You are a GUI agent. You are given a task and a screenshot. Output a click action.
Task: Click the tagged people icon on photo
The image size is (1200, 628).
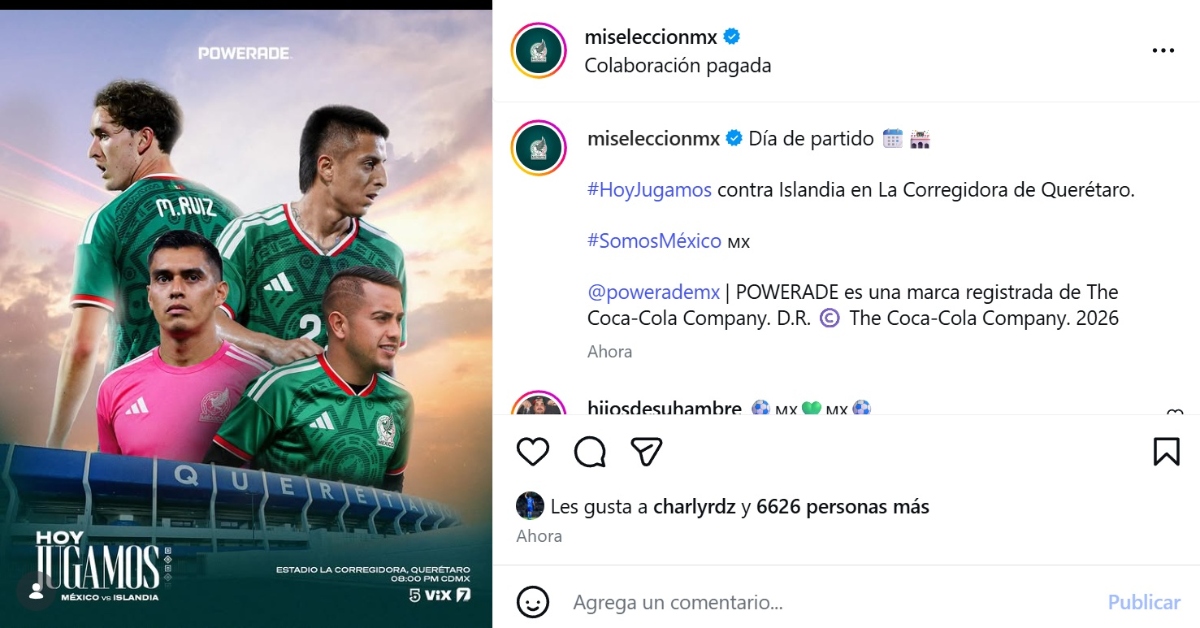click(36, 591)
